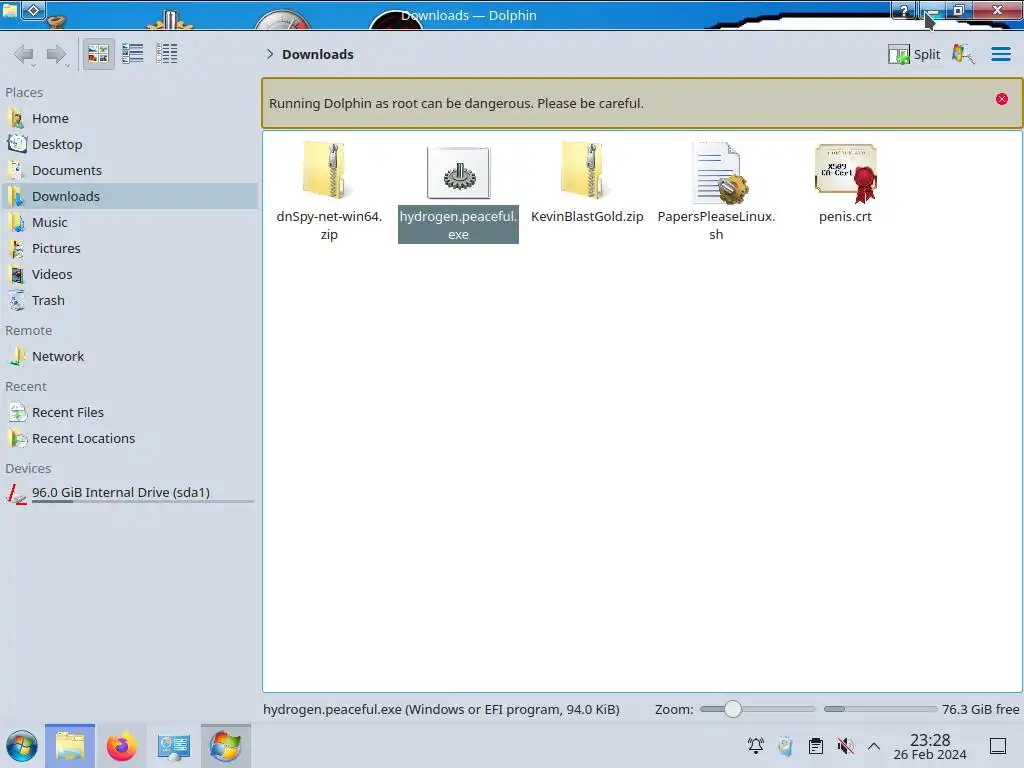Click the hydrogen.peaceful.exe file name

coord(458,225)
